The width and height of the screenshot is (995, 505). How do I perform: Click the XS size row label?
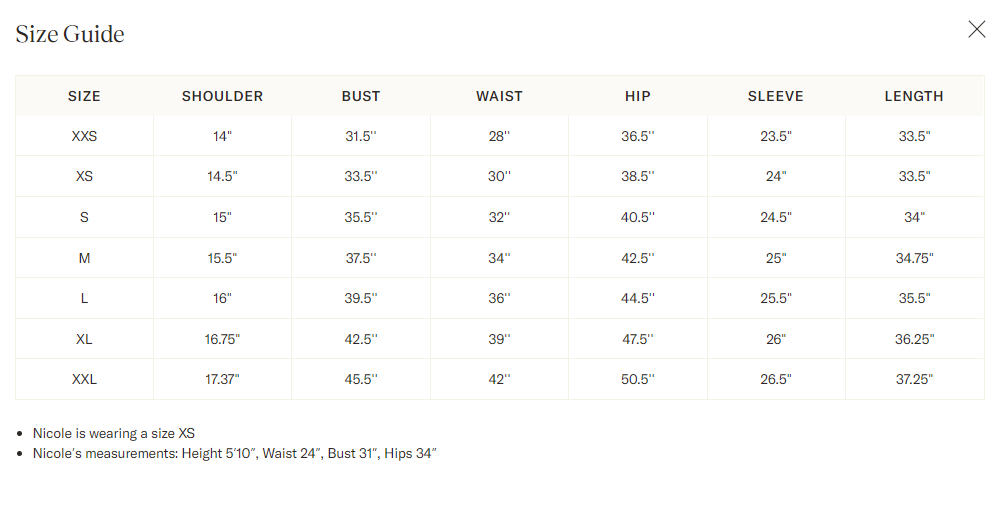(x=84, y=176)
